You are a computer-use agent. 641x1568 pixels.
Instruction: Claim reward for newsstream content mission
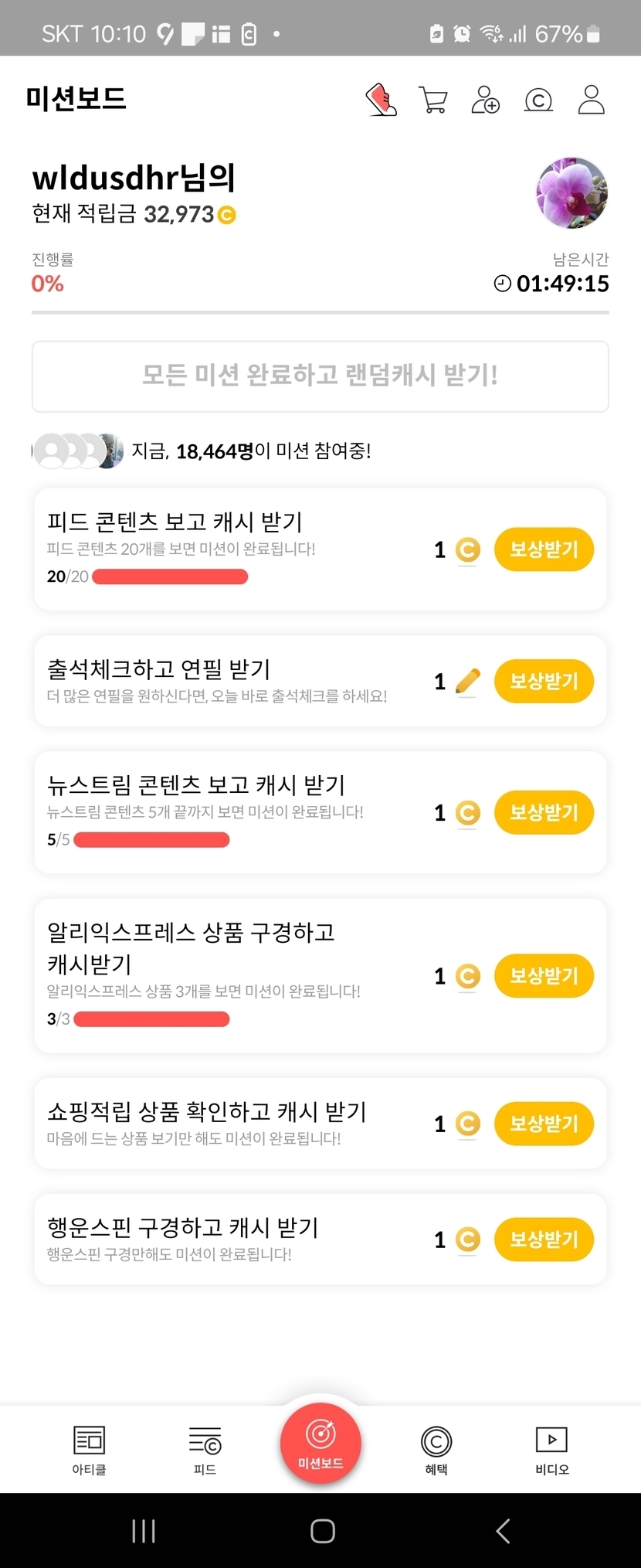pos(544,812)
